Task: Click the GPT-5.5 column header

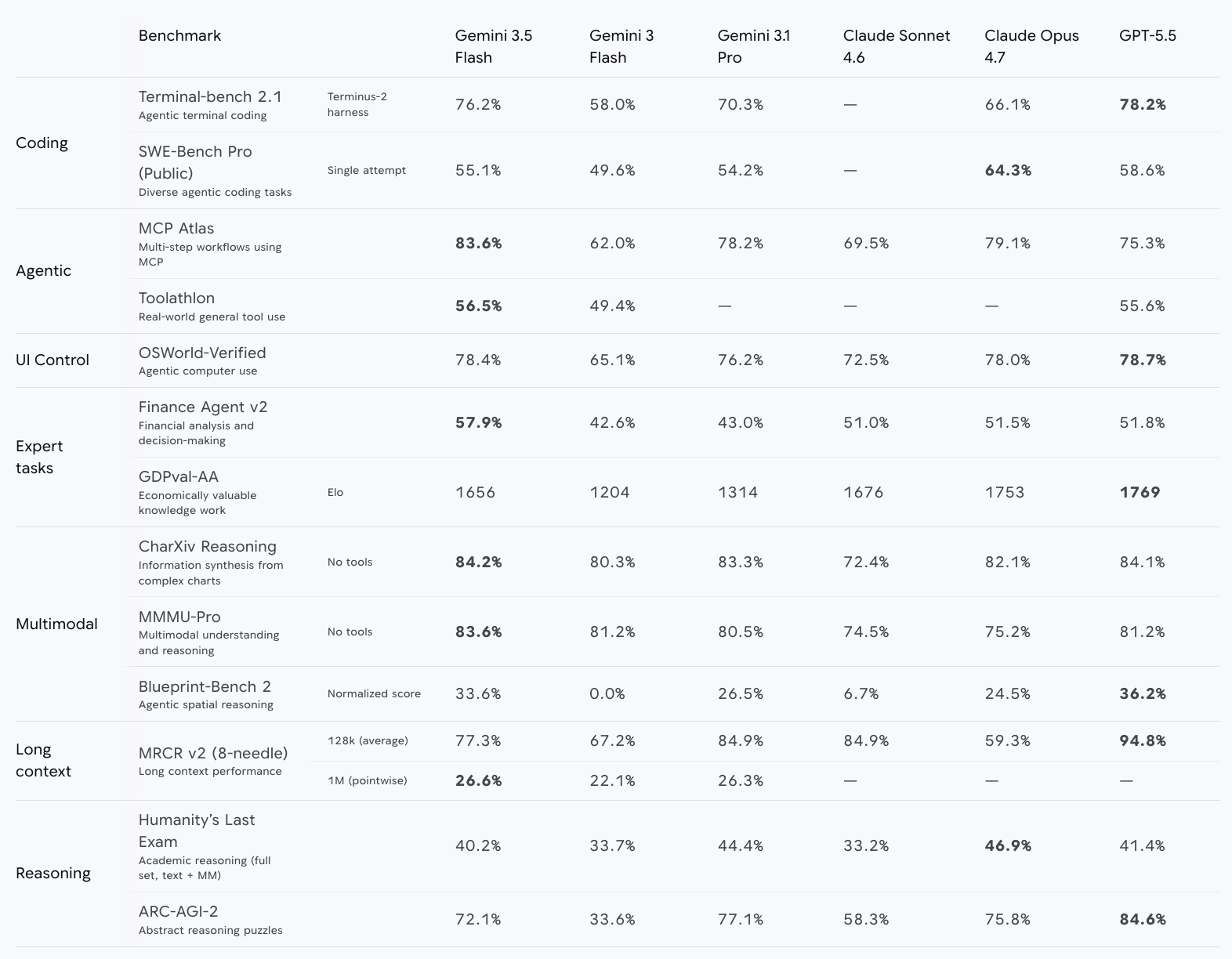Action: tap(1147, 35)
